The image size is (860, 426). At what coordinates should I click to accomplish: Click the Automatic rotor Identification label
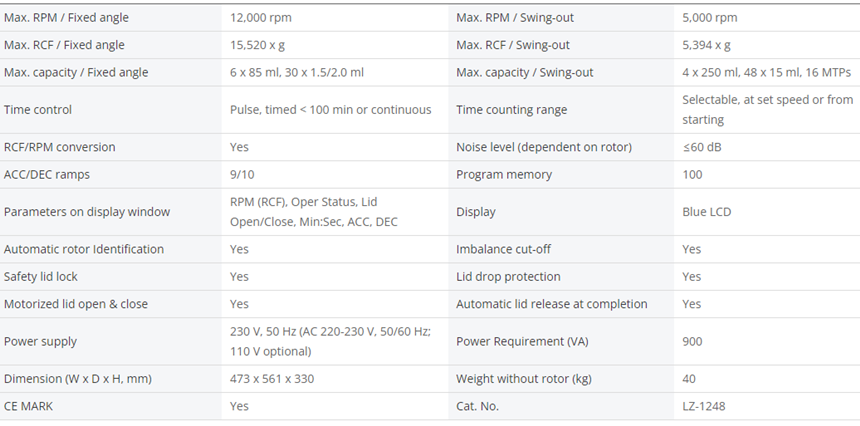84,249
